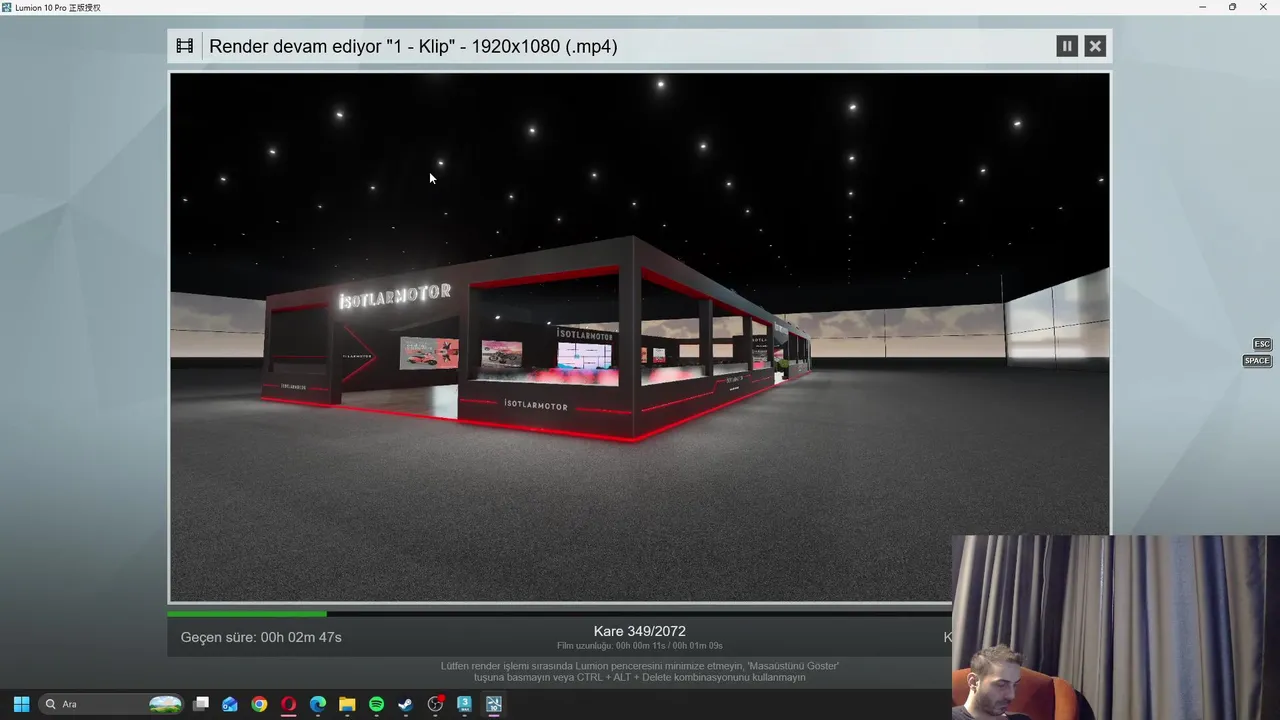
Task: Click the Lumion 10 taskbar icon
Action: [x=493, y=704]
